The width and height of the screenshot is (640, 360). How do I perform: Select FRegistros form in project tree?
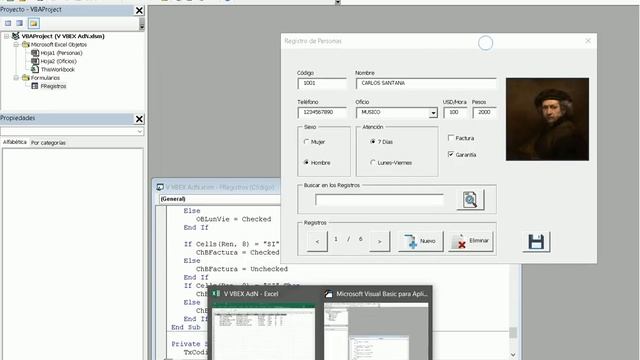coord(53,86)
